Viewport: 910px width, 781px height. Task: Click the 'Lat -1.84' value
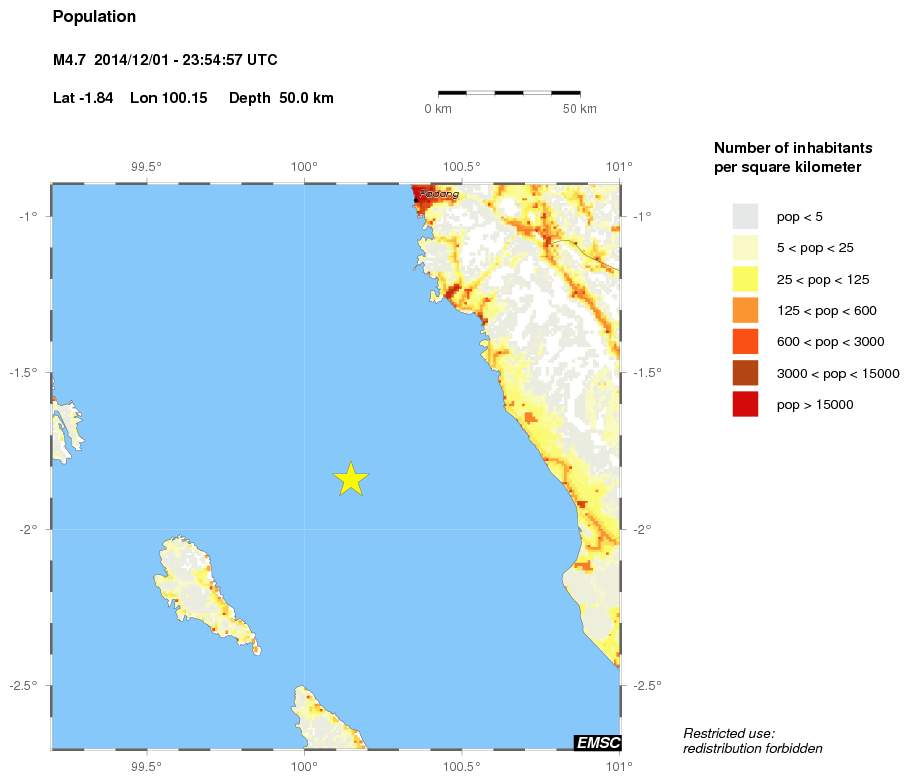tap(82, 97)
